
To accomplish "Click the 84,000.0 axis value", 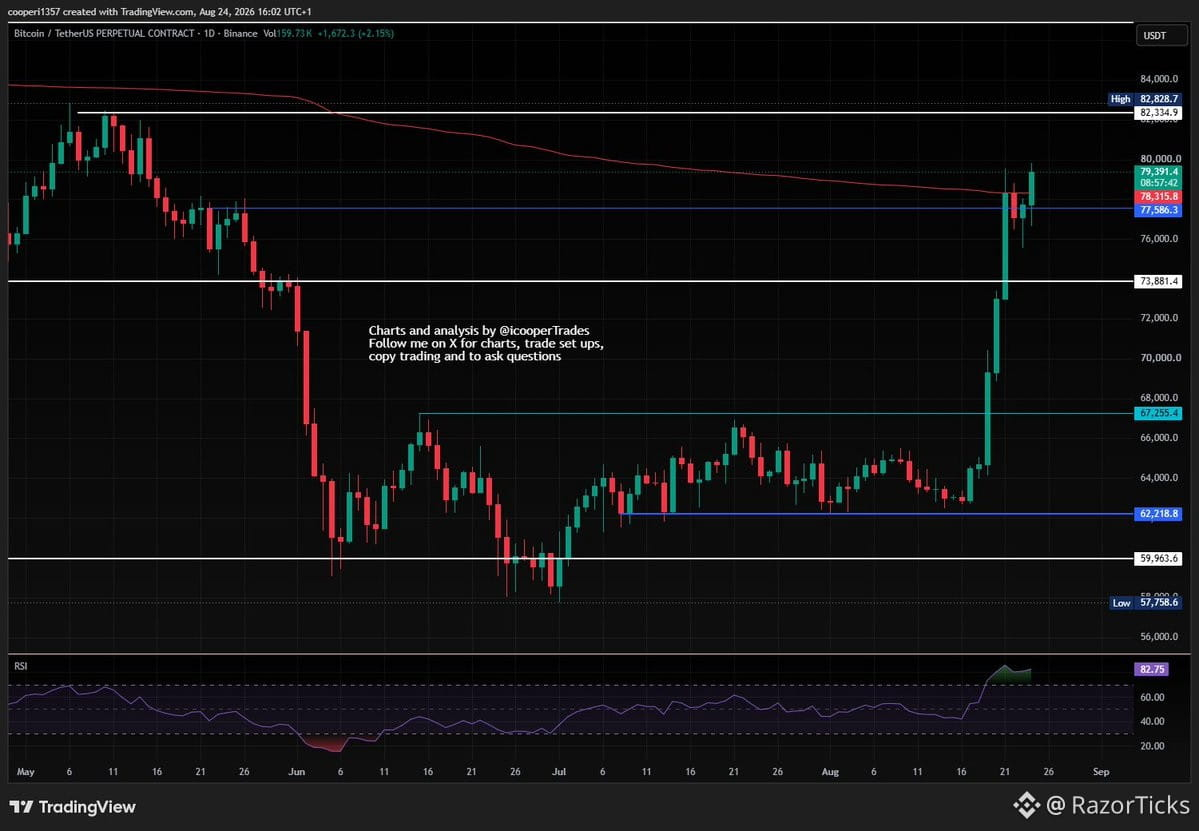I will [1159, 79].
